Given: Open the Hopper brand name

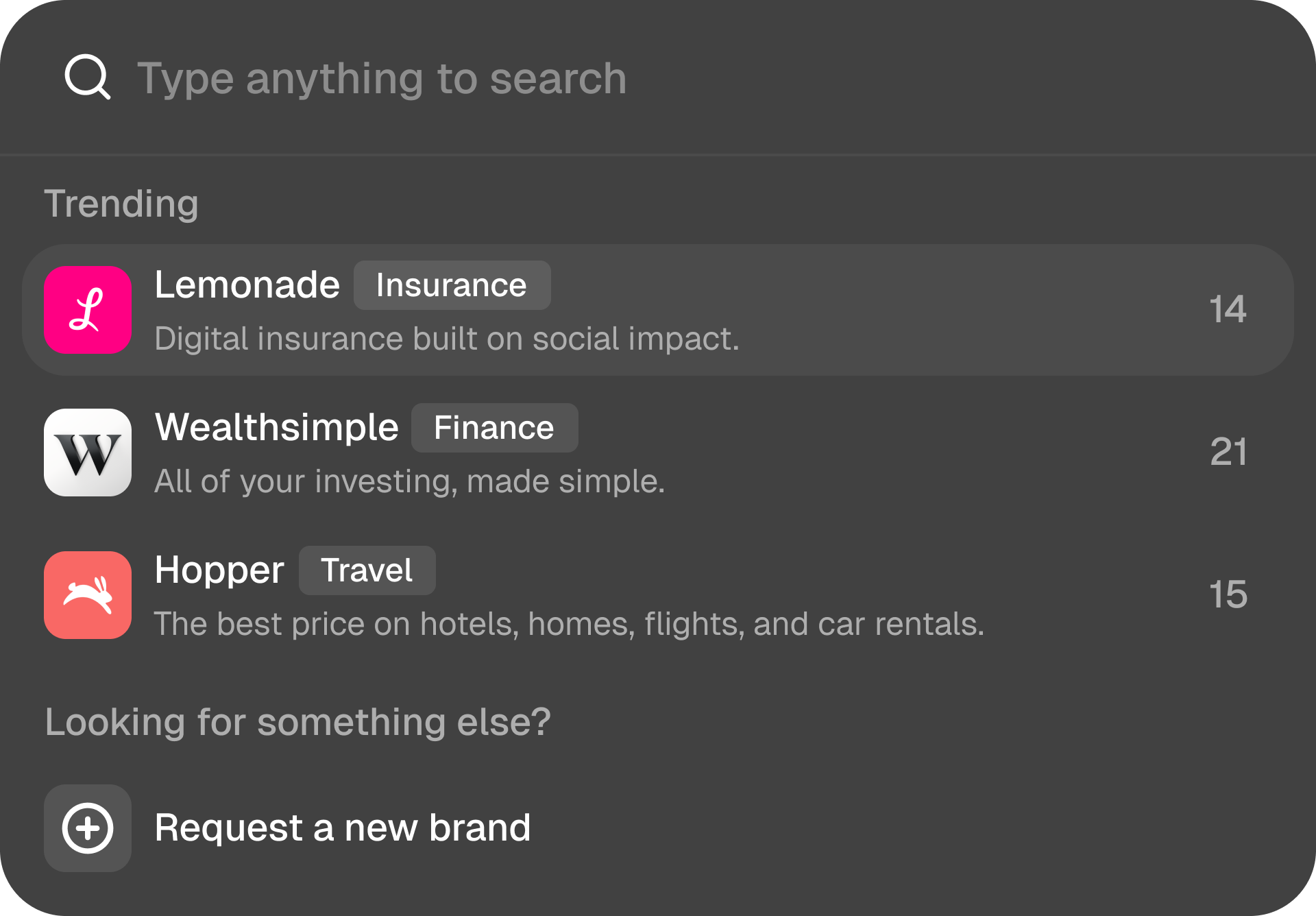Looking at the screenshot, I should click(219, 570).
